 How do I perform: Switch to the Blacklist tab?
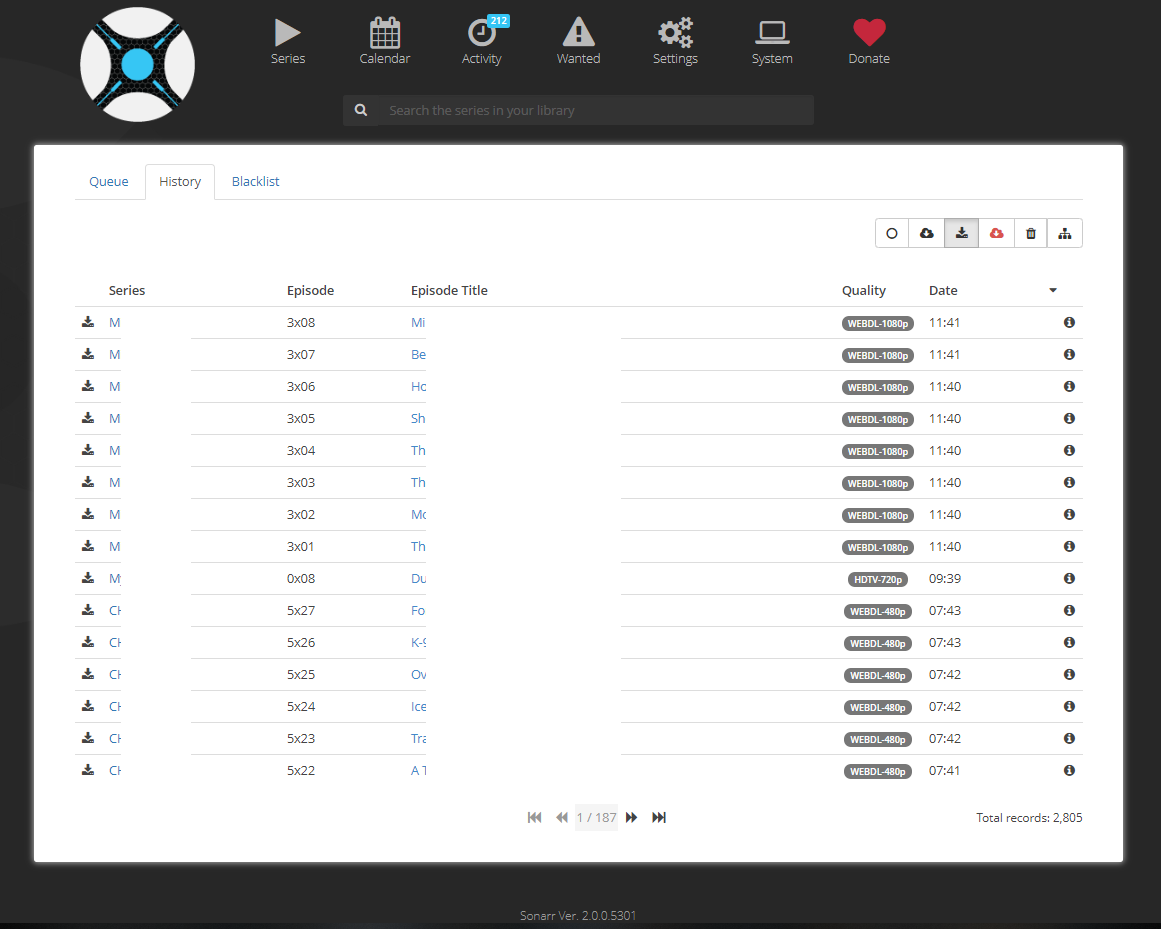[255, 181]
